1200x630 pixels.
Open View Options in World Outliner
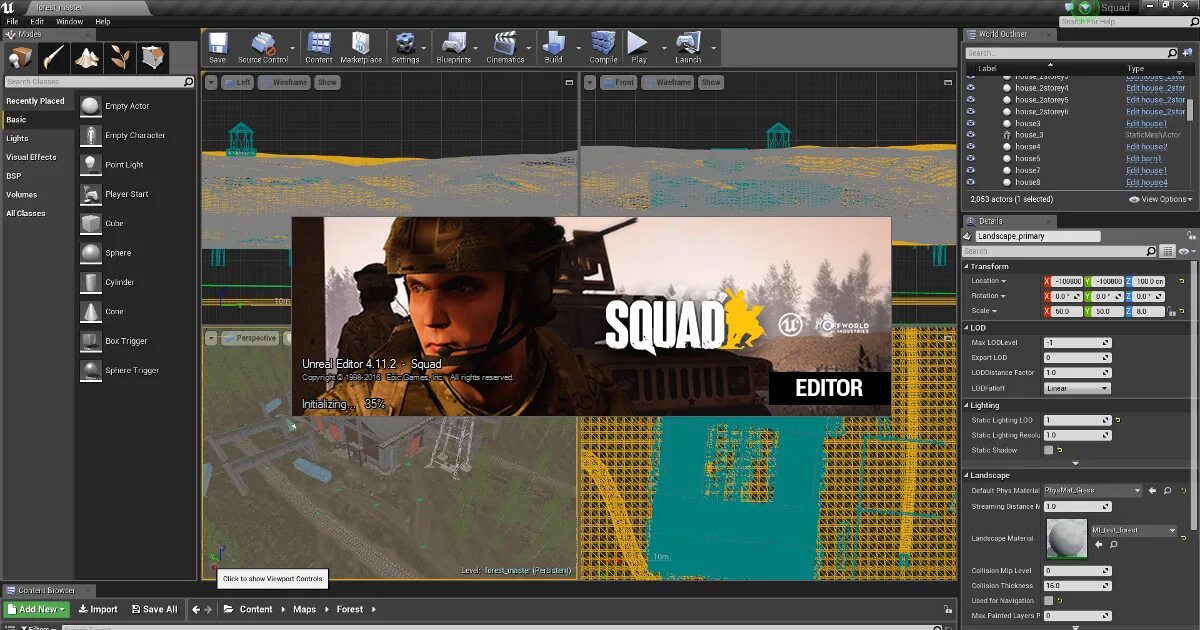coord(1160,199)
